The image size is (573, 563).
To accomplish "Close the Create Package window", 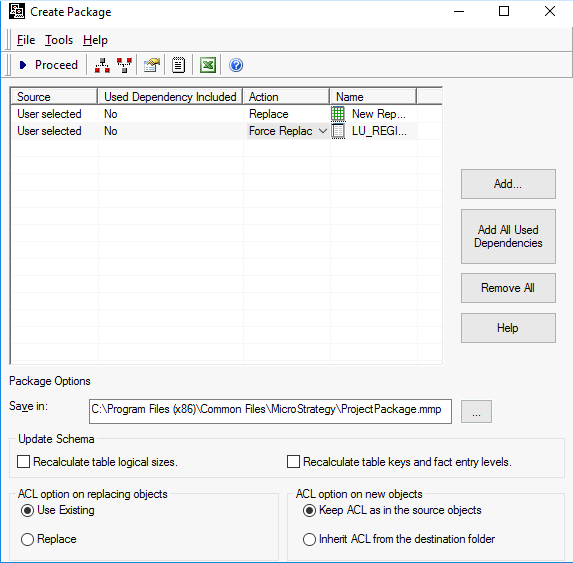I will click(x=550, y=11).
